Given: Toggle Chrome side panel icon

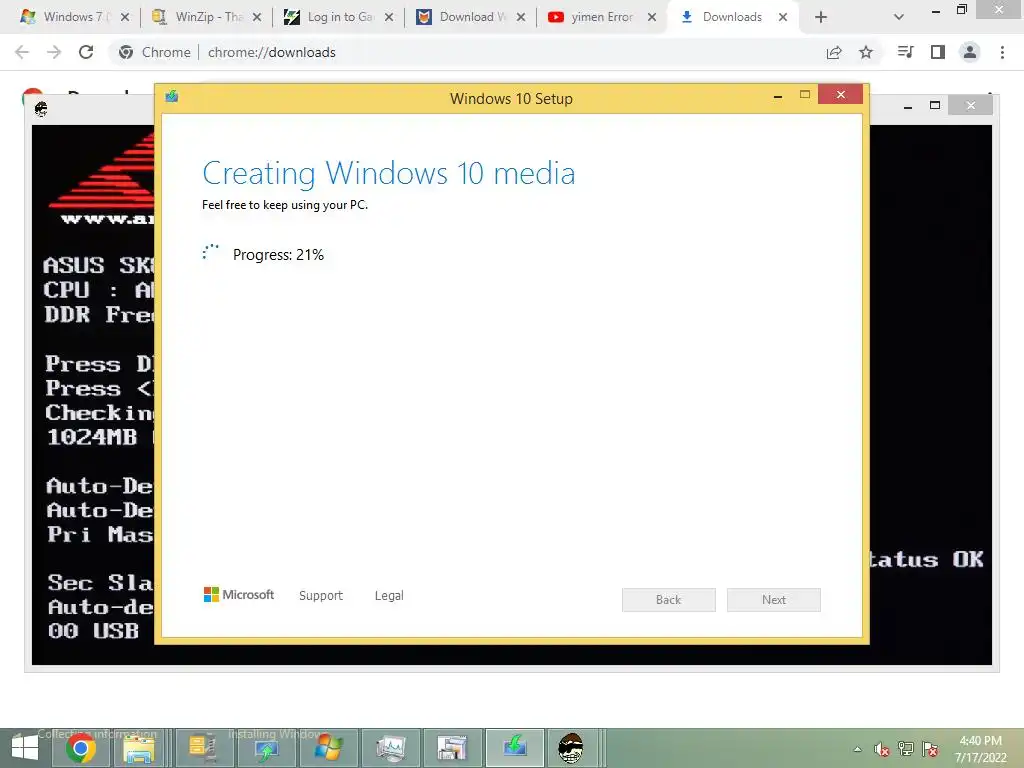Looking at the screenshot, I should (x=938, y=52).
